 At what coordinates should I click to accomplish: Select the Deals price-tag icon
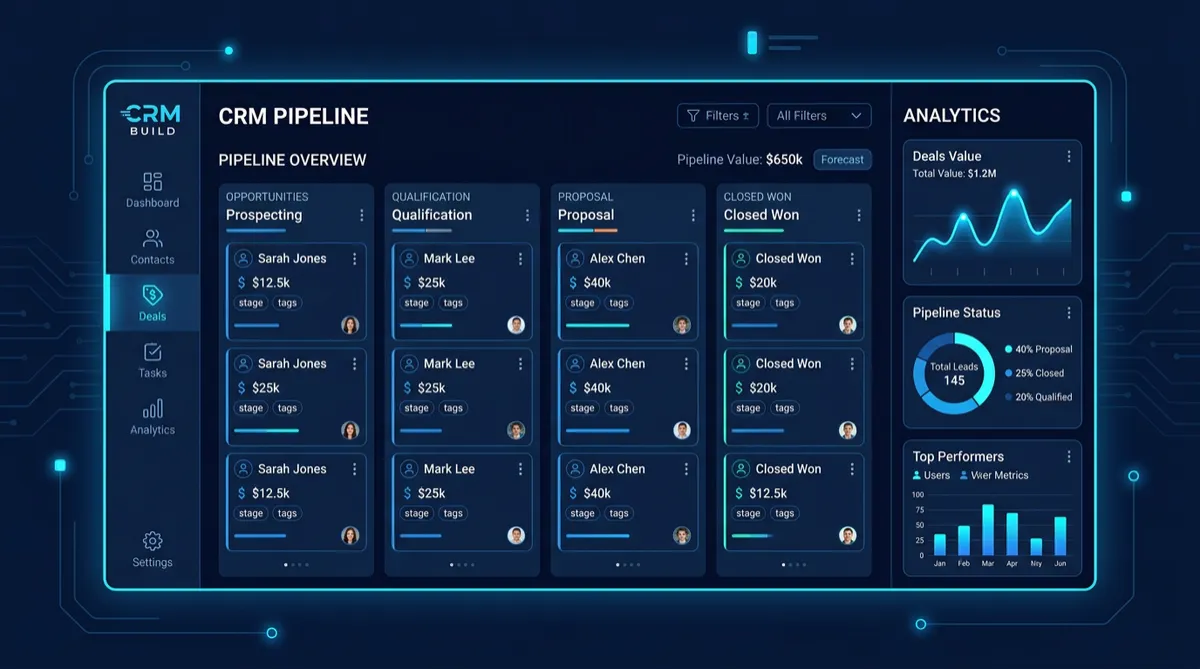pos(152,295)
